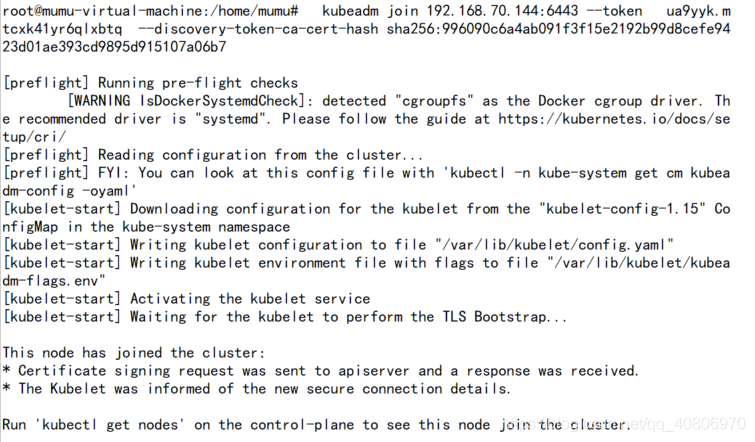Click the 'Kubelet was informed' line

(256, 389)
